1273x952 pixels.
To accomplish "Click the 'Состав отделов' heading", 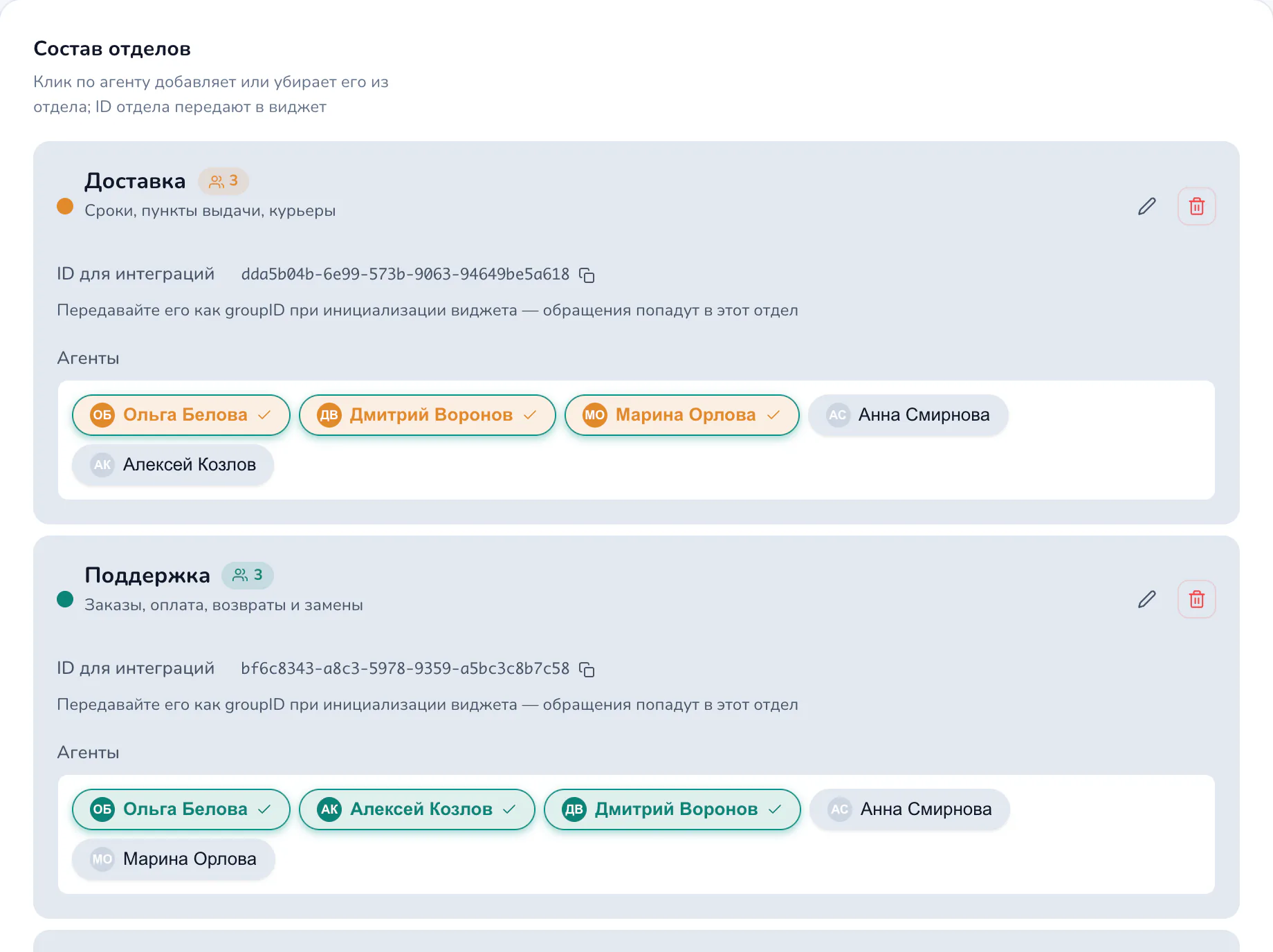I will [x=112, y=49].
